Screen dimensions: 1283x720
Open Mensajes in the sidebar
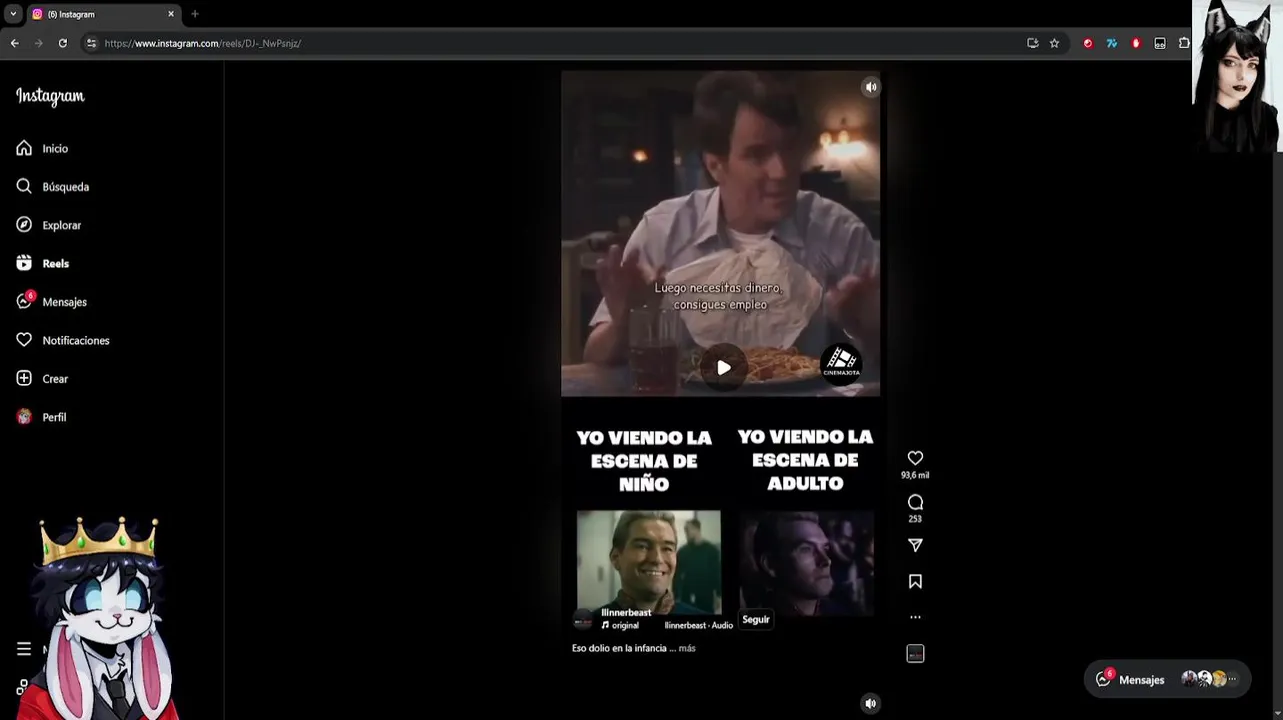(51, 302)
